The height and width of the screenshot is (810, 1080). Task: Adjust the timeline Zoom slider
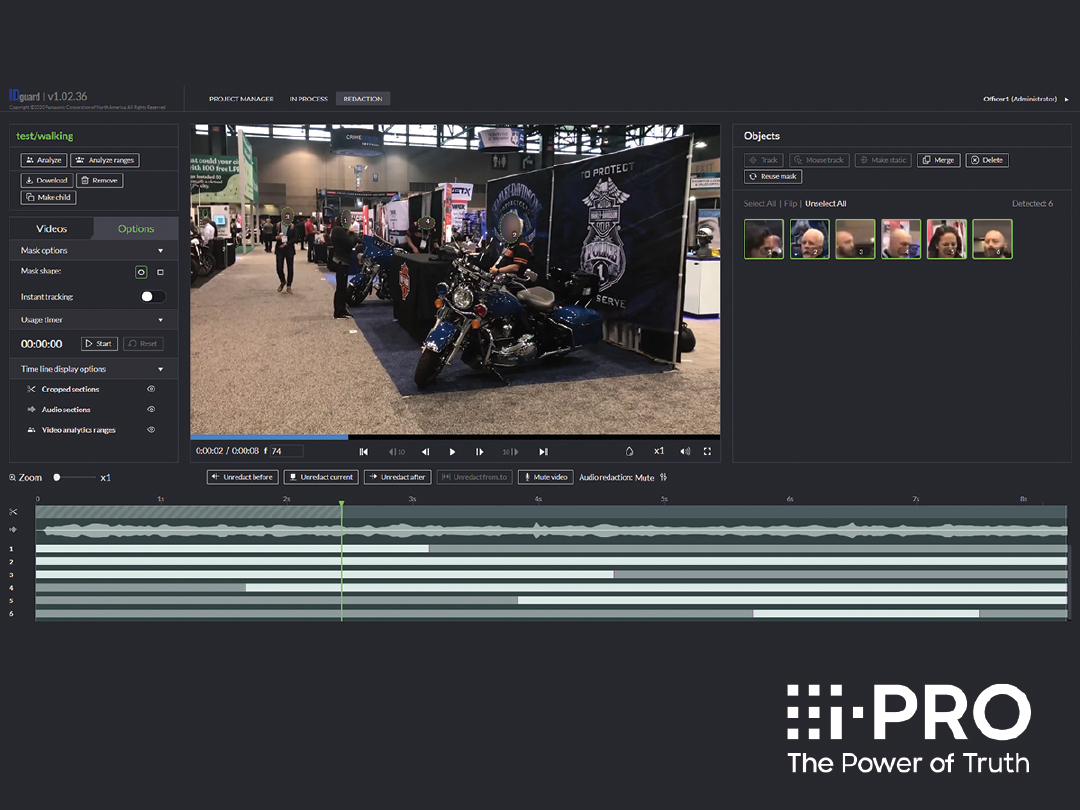(58, 478)
